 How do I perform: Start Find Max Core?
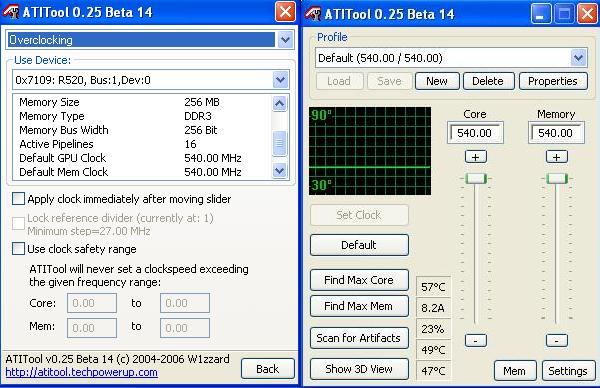pyautogui.click(x=359, y=280)
